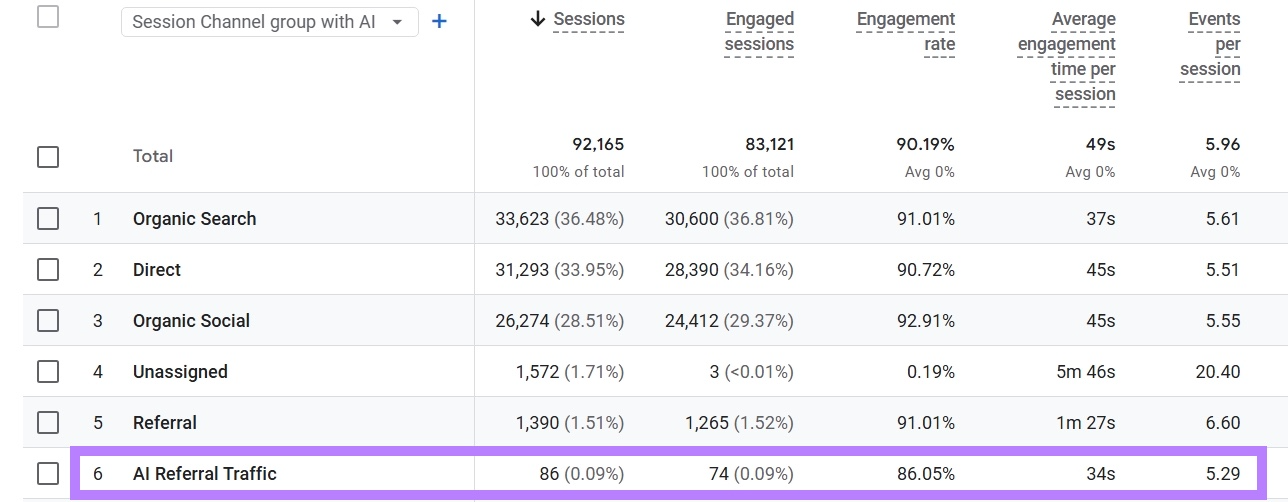Check the Referral row checkbox
The image size is (1288, 502).
click(x=47, y=423)
